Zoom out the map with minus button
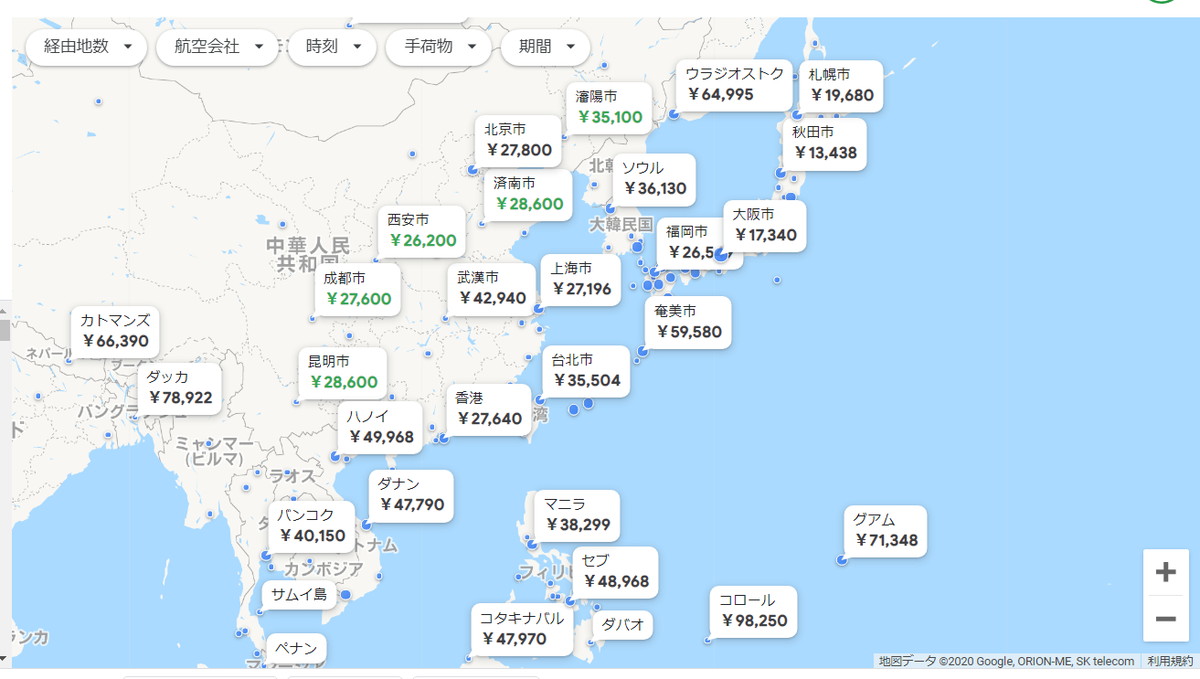The height and width of the screenshot is (679, 1200). click(x=1165, y=619)
